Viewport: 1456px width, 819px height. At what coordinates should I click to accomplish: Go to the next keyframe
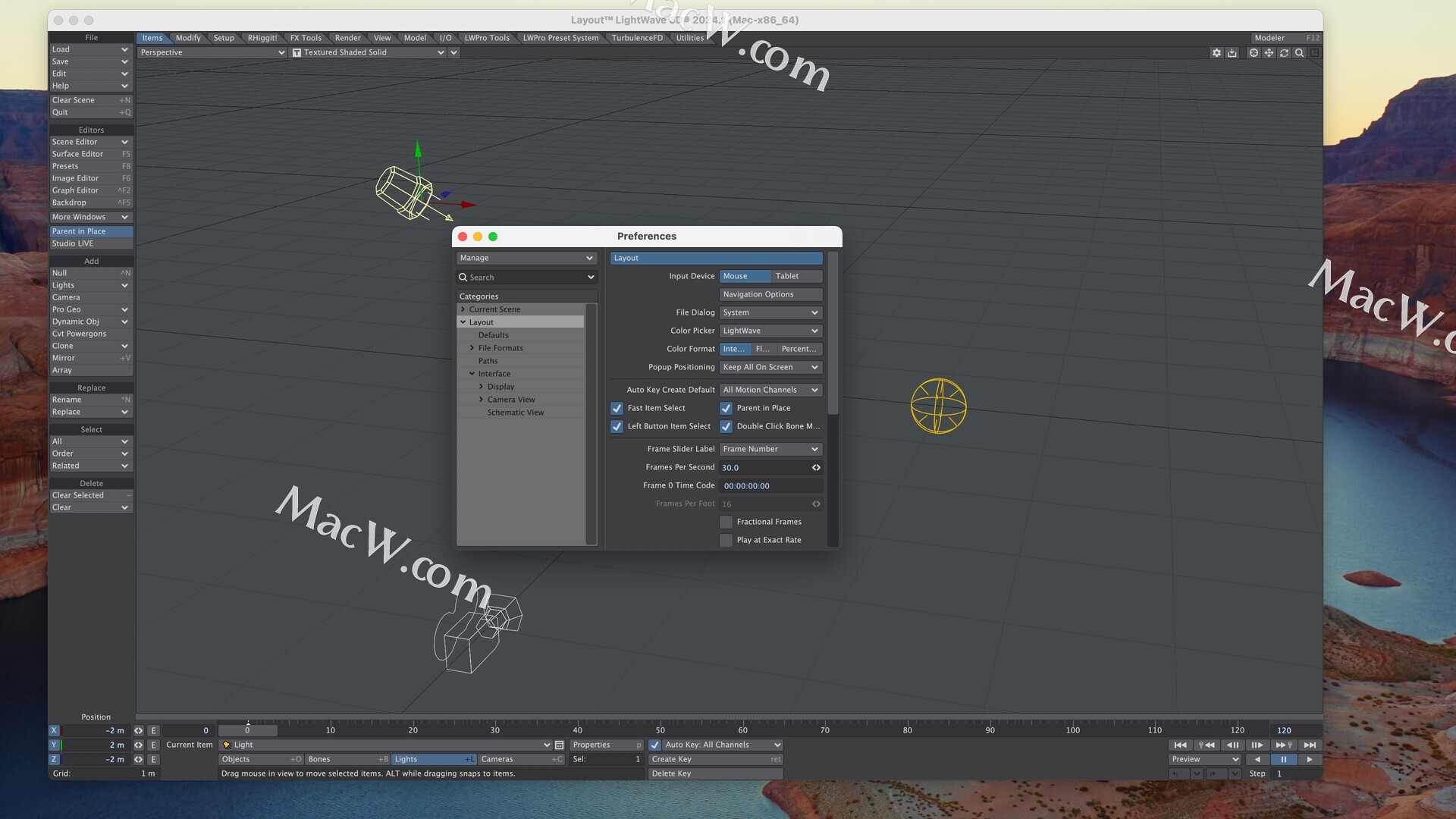click(1283, 745)
